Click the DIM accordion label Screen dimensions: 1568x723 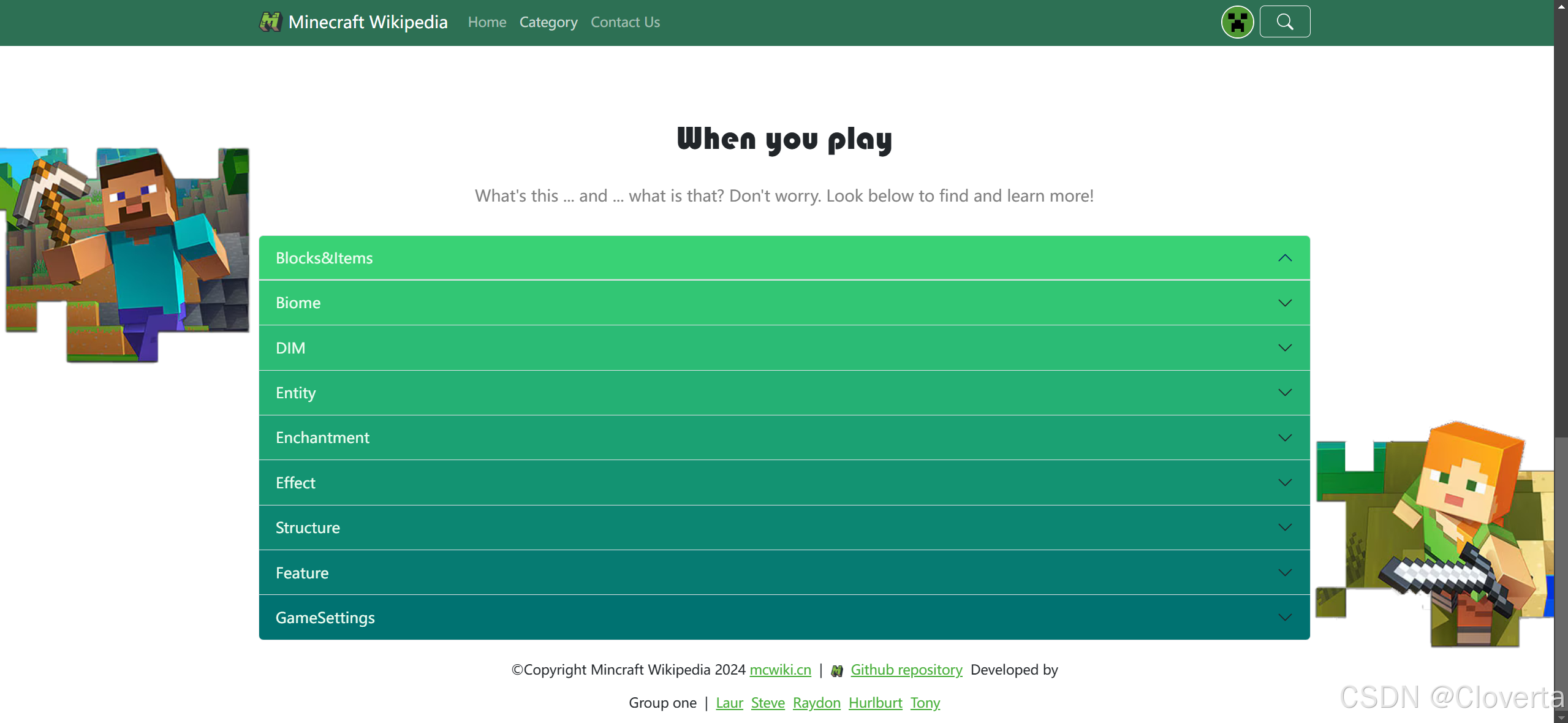click(x=290, y=347)
